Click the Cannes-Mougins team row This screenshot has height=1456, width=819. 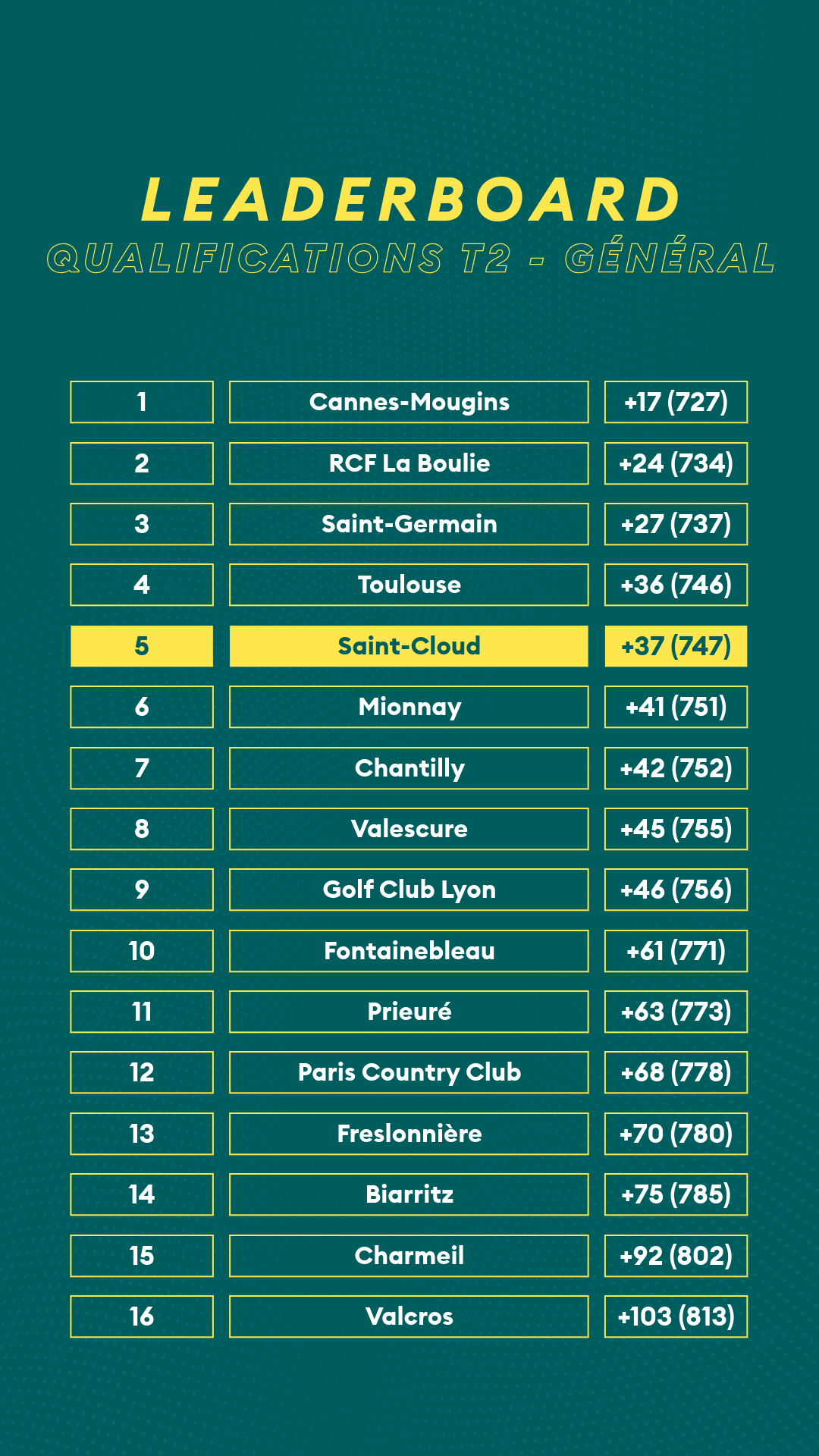point(409,402)
